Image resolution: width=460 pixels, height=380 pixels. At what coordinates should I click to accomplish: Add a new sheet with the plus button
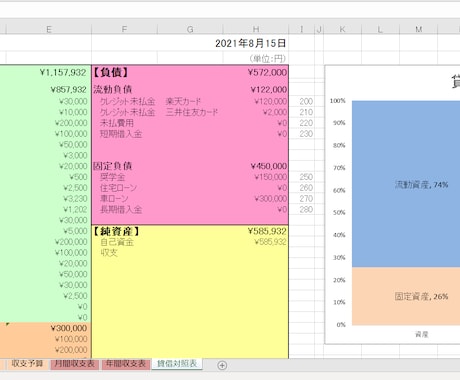click(222, 365)
